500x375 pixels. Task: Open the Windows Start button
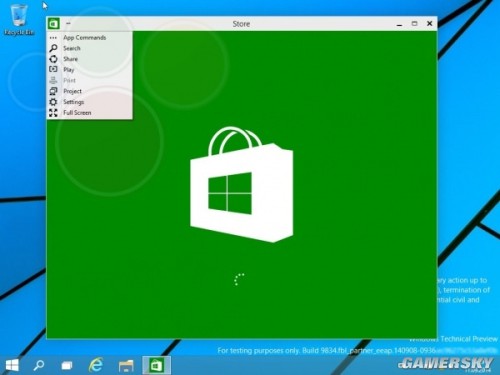coord(12,365)
